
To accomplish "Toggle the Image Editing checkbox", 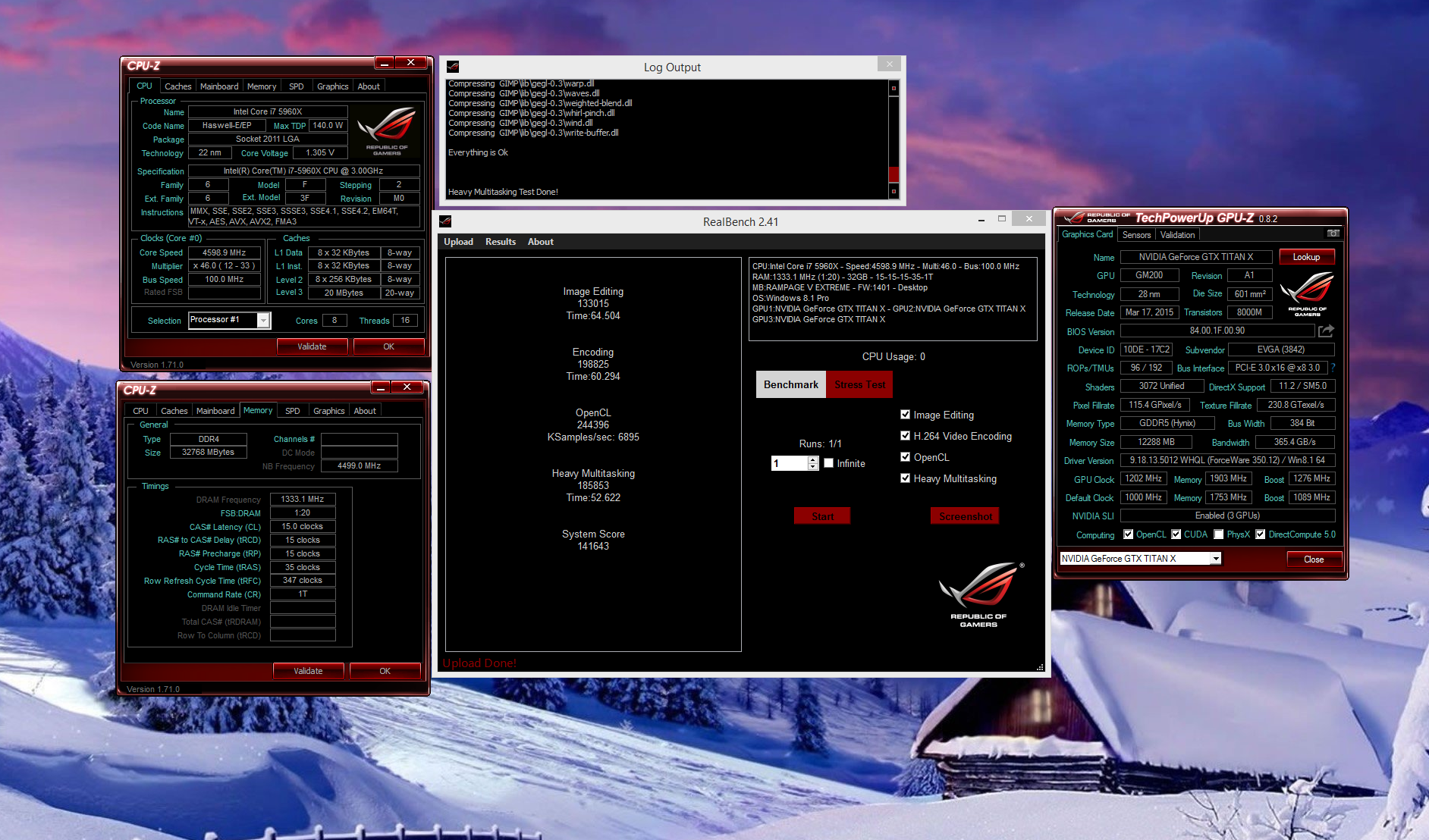I will 905,415.
